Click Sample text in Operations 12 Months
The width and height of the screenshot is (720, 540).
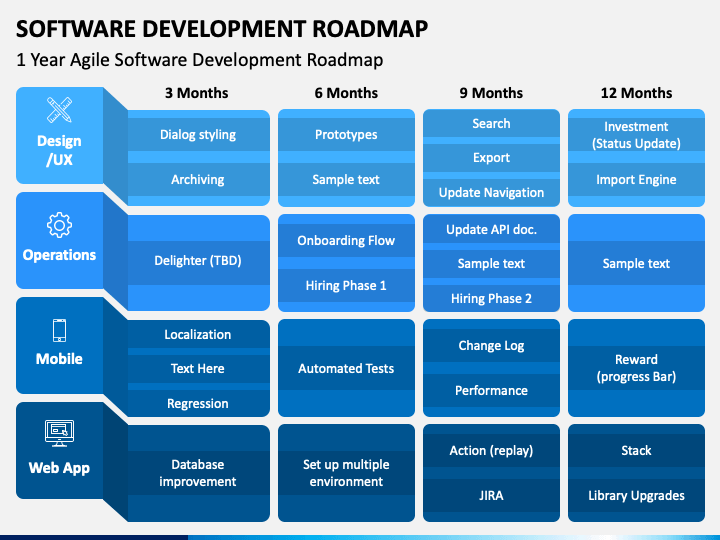(x=636, y=264)
